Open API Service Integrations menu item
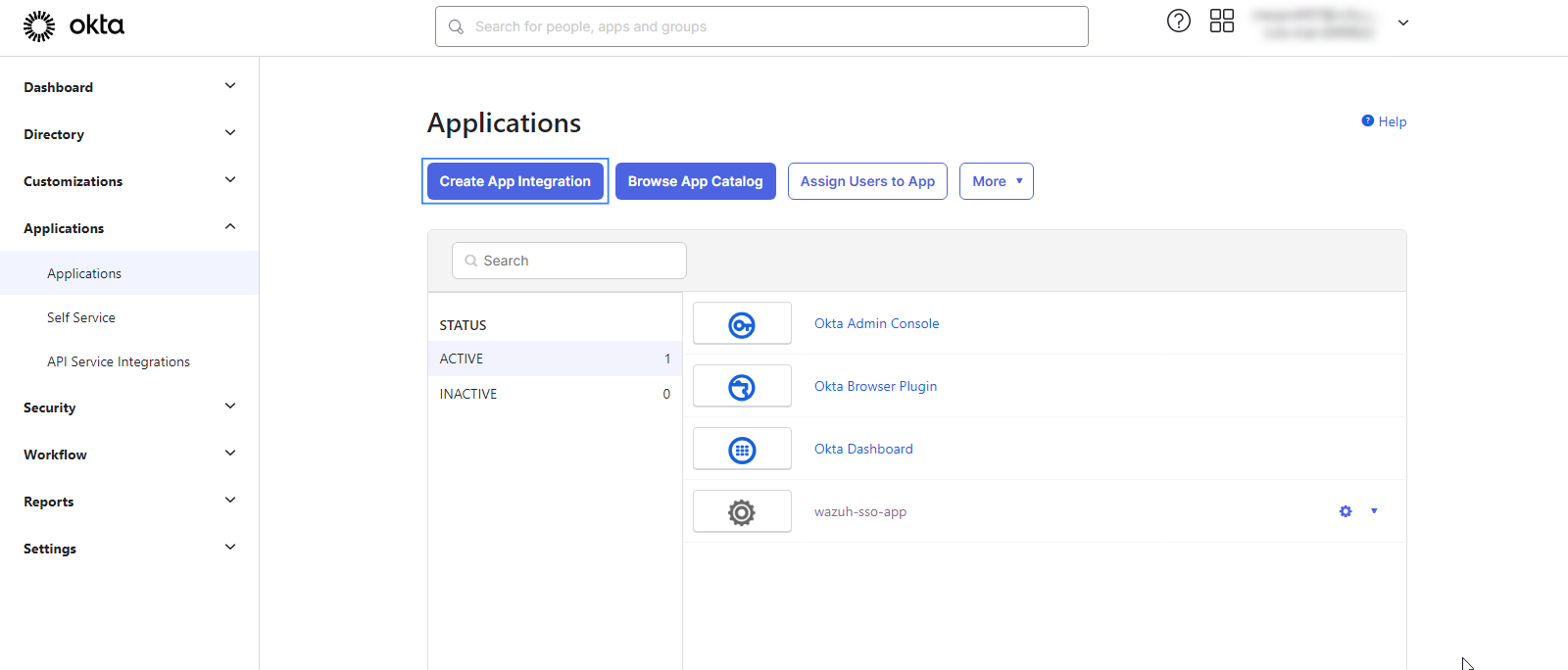 (119, 361)
